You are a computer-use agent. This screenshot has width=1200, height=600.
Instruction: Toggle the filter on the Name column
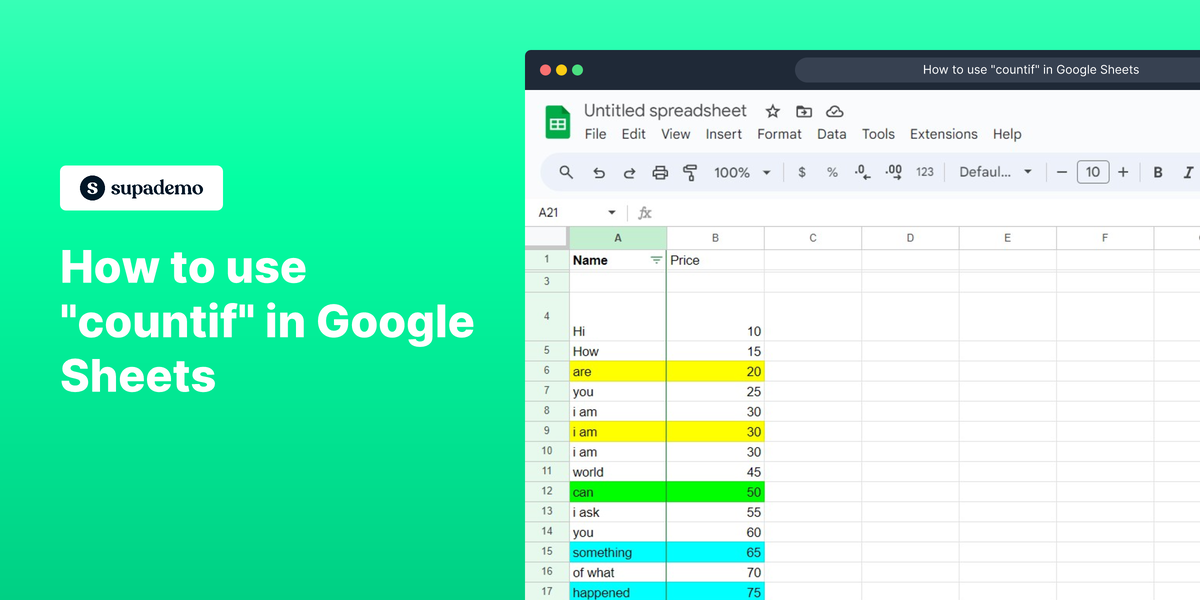click(x=657, y=260)
